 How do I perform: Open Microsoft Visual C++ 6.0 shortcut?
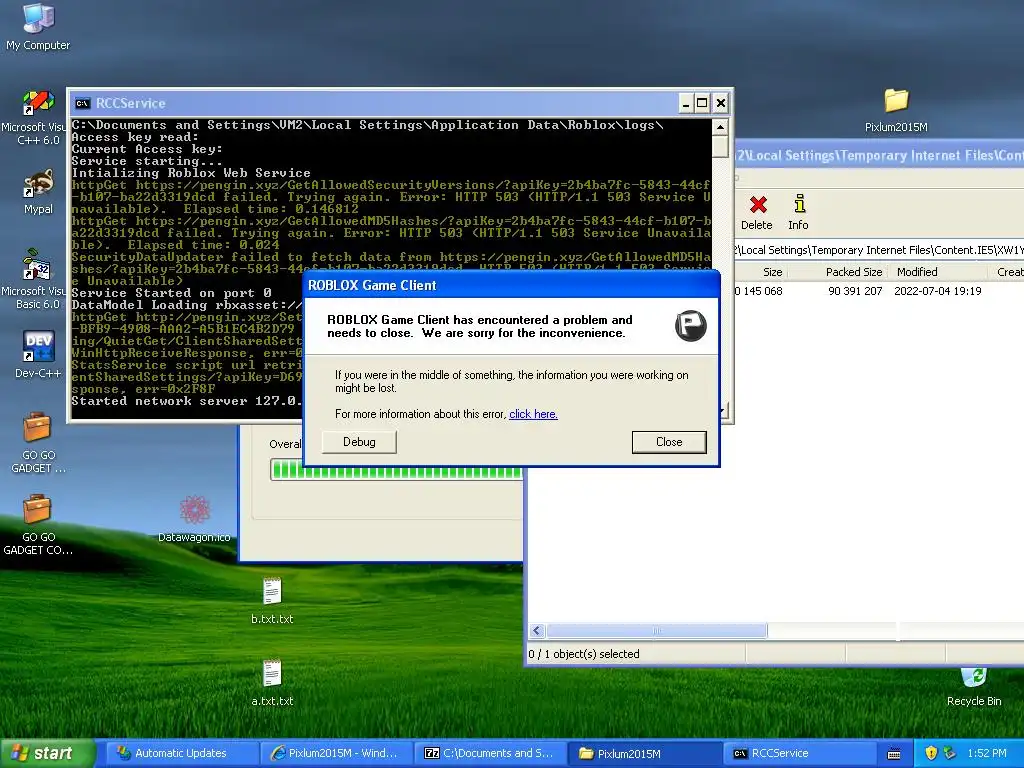[x=38, y=118]
